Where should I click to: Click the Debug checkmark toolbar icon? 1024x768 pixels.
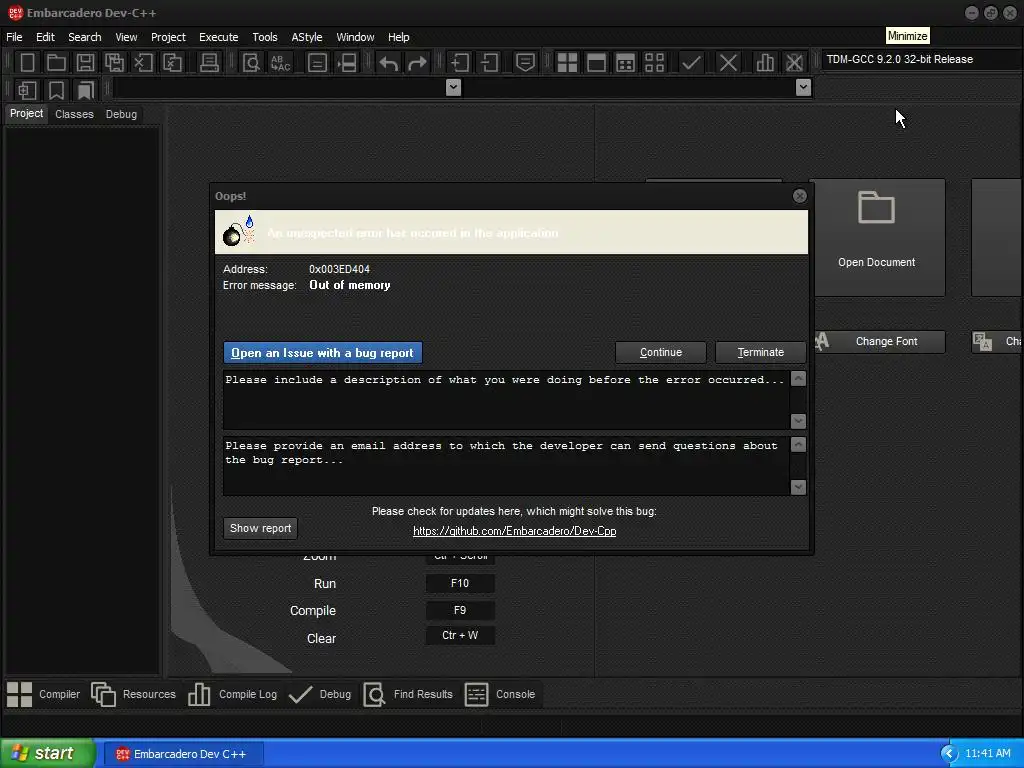pyautogui.click(x=691, y=63)
